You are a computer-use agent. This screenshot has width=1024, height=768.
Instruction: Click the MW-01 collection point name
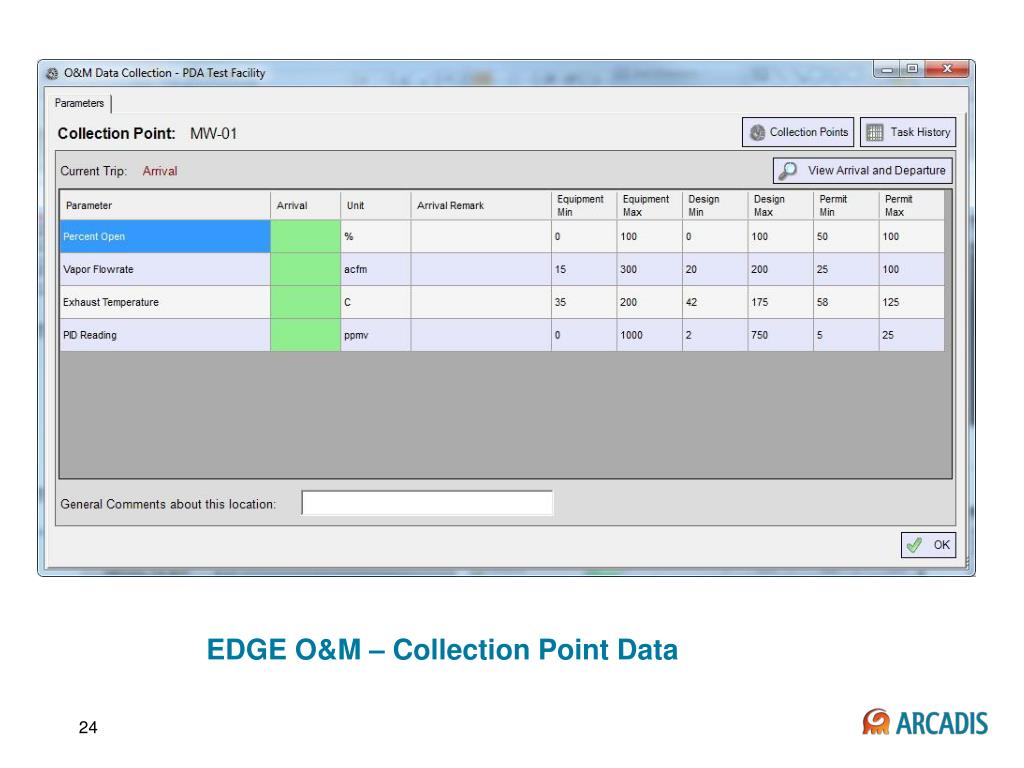[214, 133]
